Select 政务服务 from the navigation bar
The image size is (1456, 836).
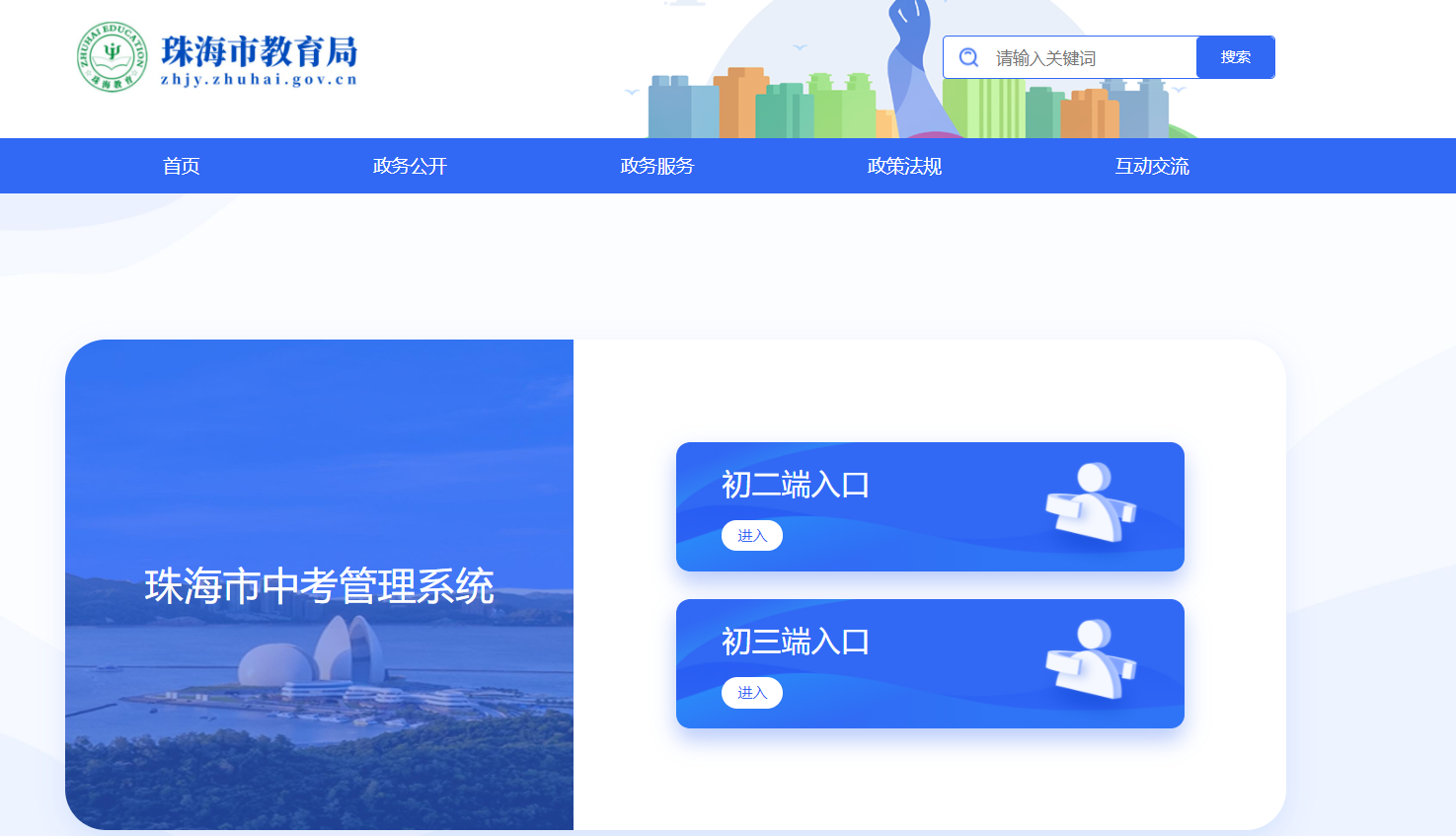pos(657,166)
